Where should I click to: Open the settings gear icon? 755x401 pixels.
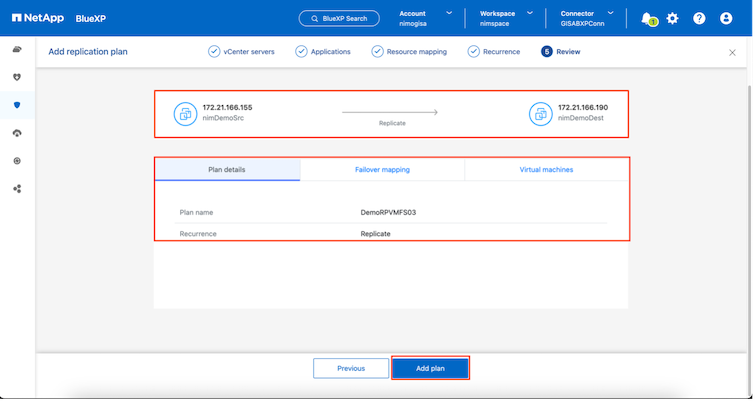(x=672, y=18)
